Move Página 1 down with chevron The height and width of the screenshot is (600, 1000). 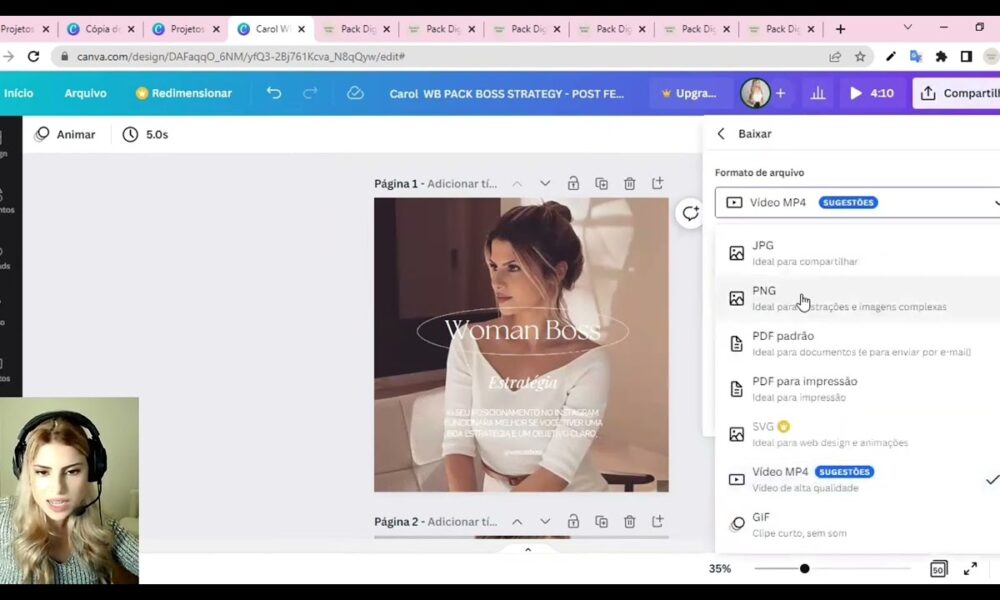(x=545, y=184)
